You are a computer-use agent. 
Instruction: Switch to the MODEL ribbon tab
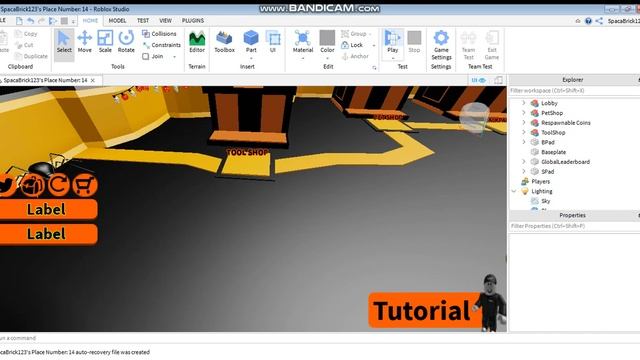tap(117, 20)
